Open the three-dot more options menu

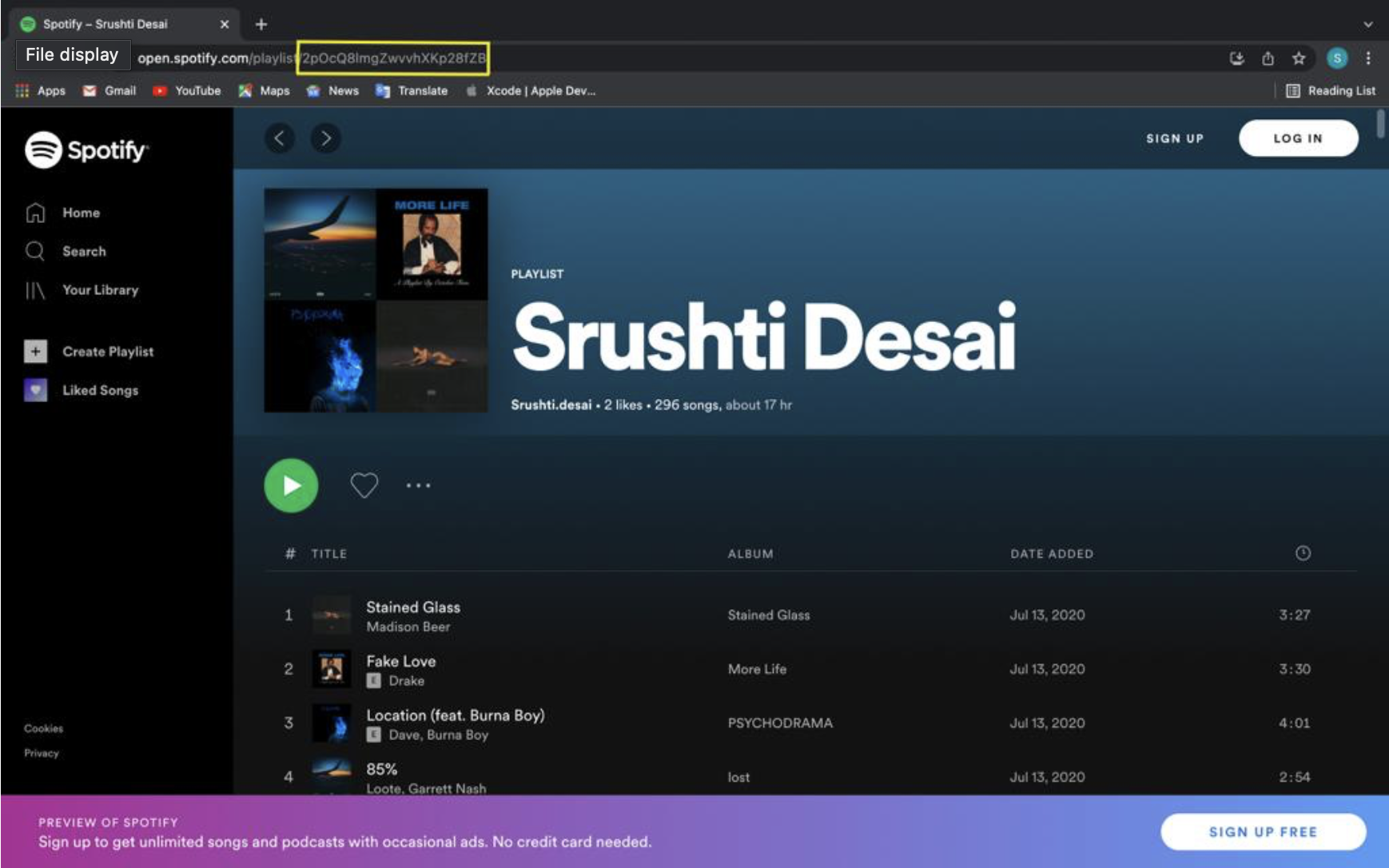[418, 485]
